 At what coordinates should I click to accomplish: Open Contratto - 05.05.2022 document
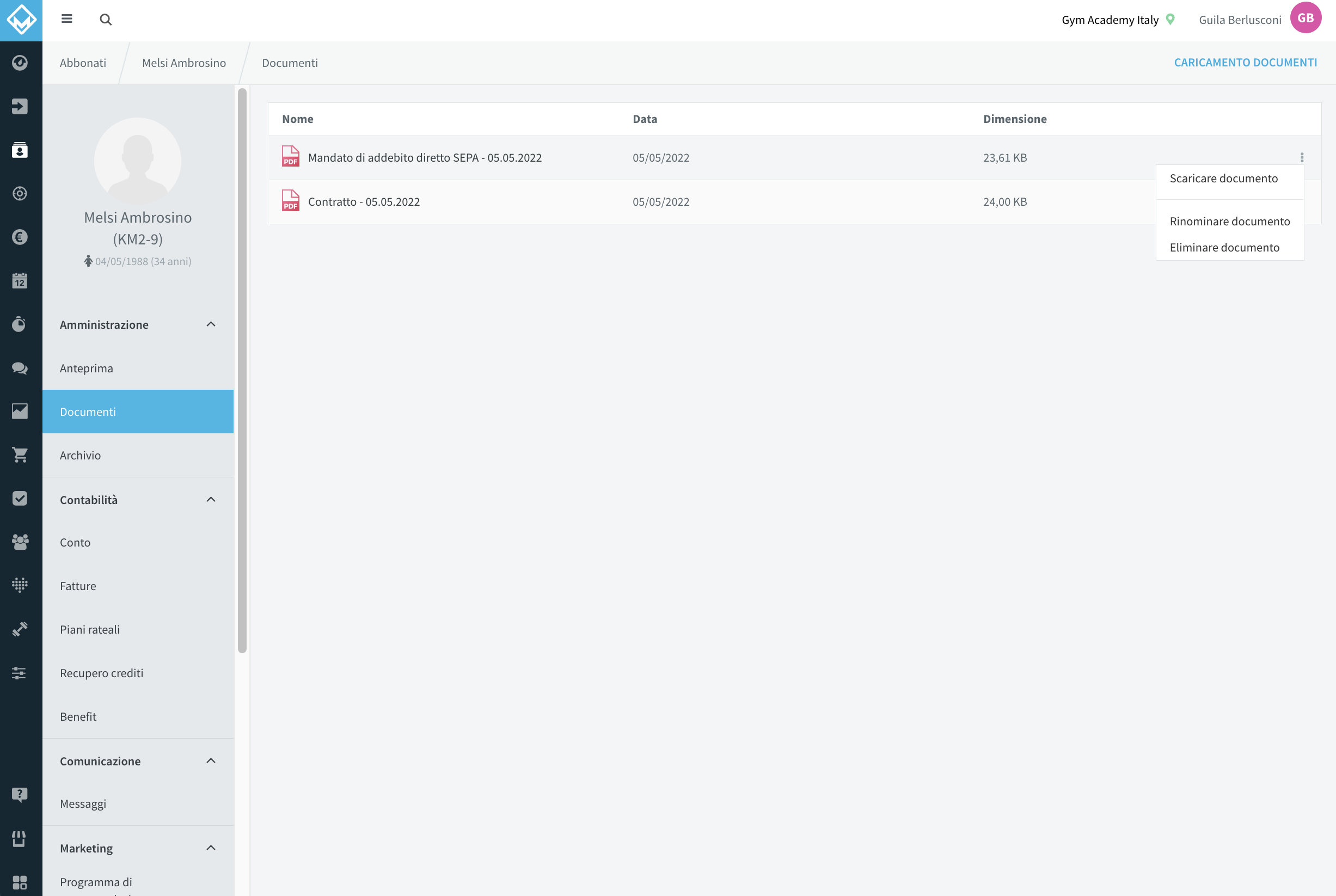(x=364, y=202)
